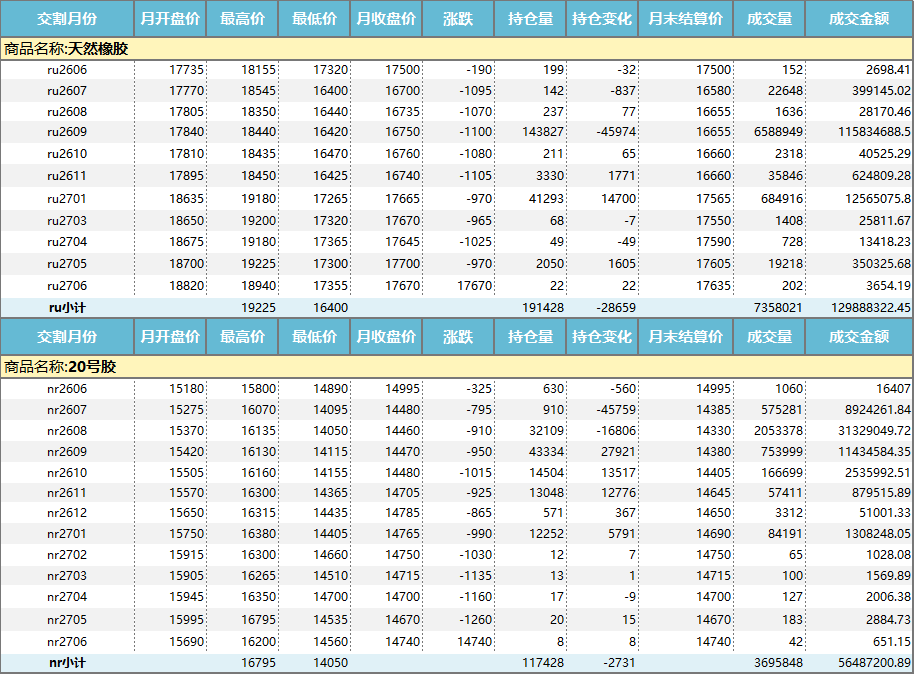Image resolution: width=915 pixels, height=675 pixels.
Task: Click the ru2701 contract row label
Action: pos(67,199)
